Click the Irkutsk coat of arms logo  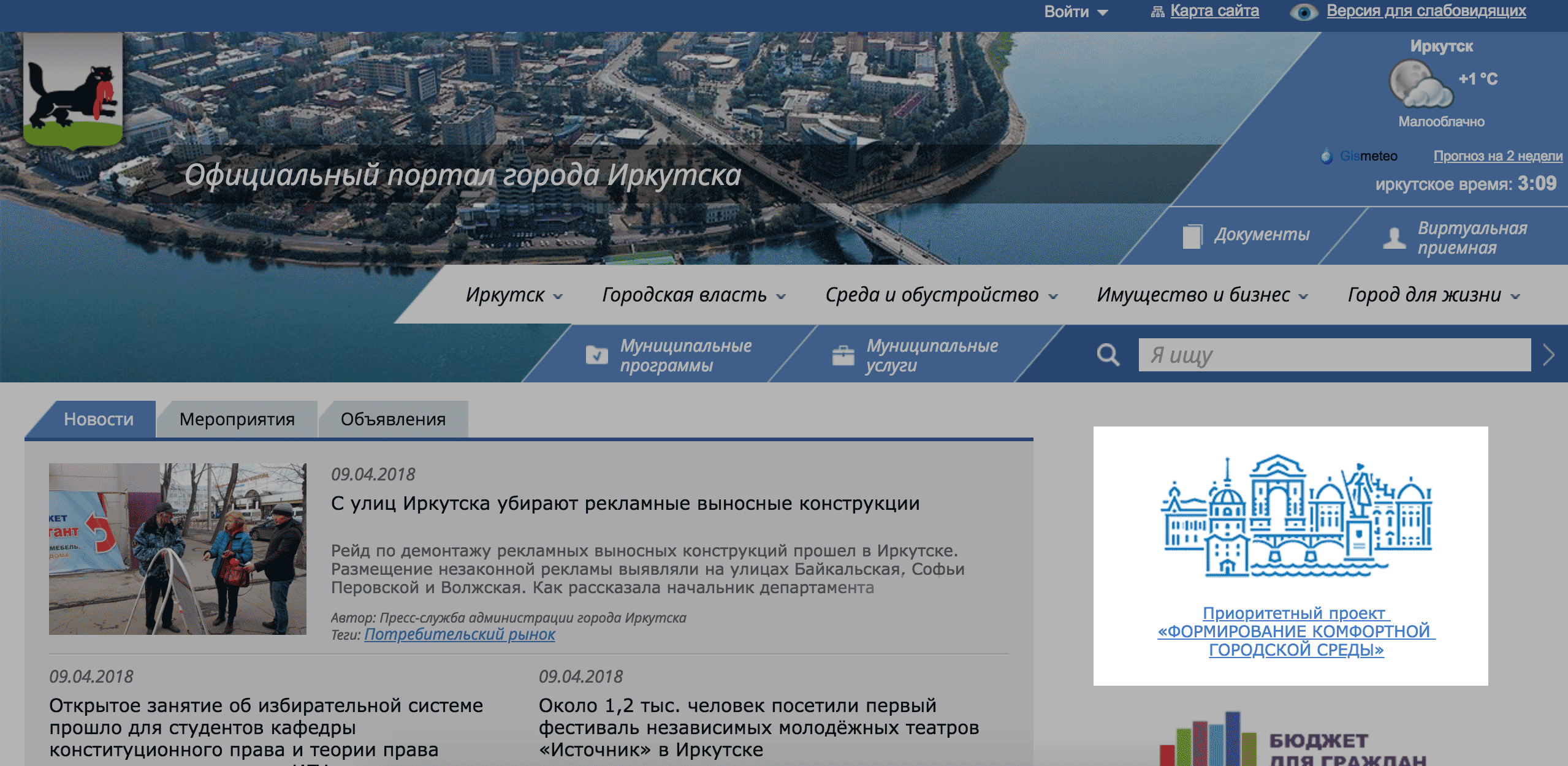[73, 92]
